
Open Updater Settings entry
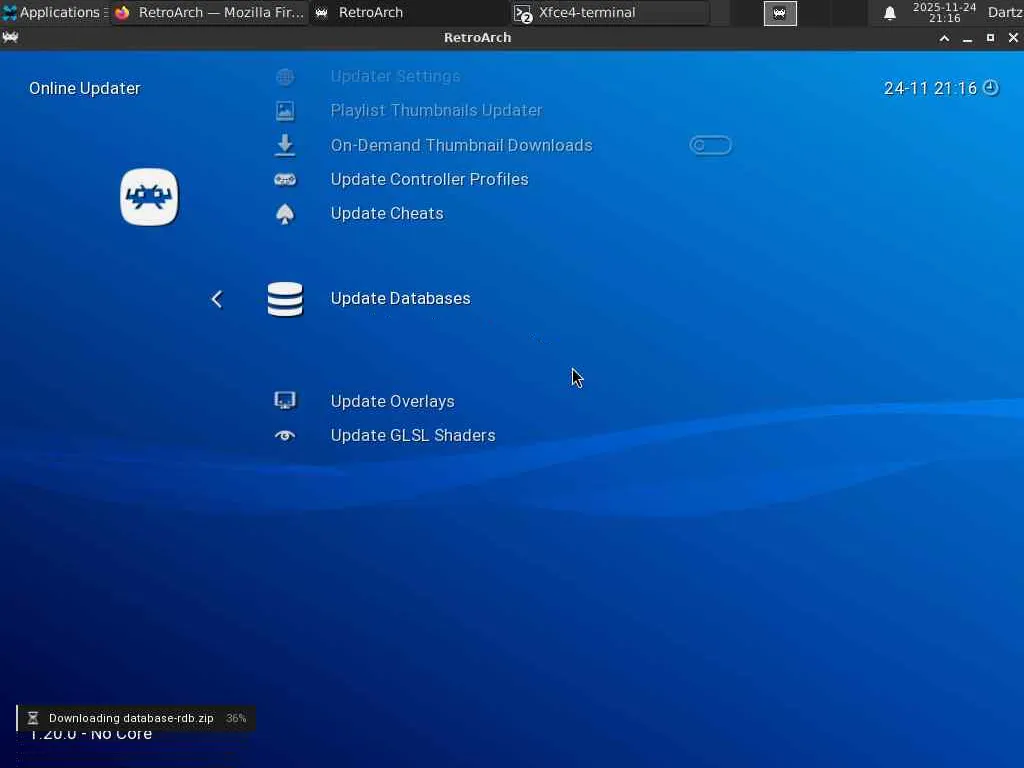(395, 76)
